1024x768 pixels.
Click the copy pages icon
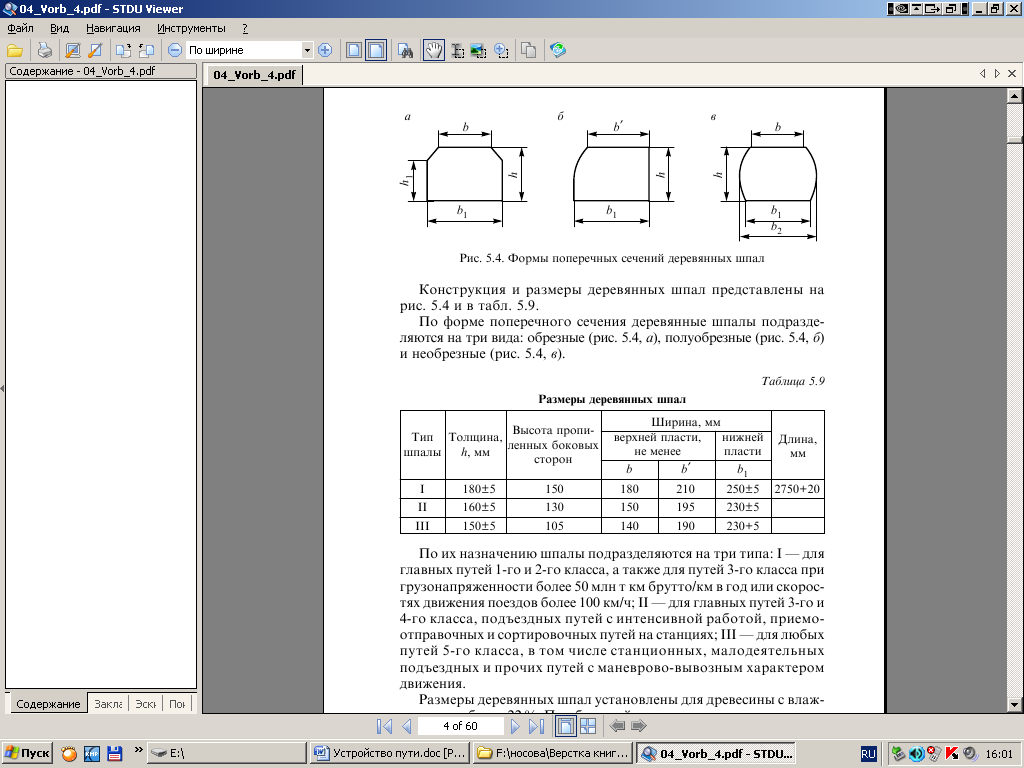(x=528, y=50)
